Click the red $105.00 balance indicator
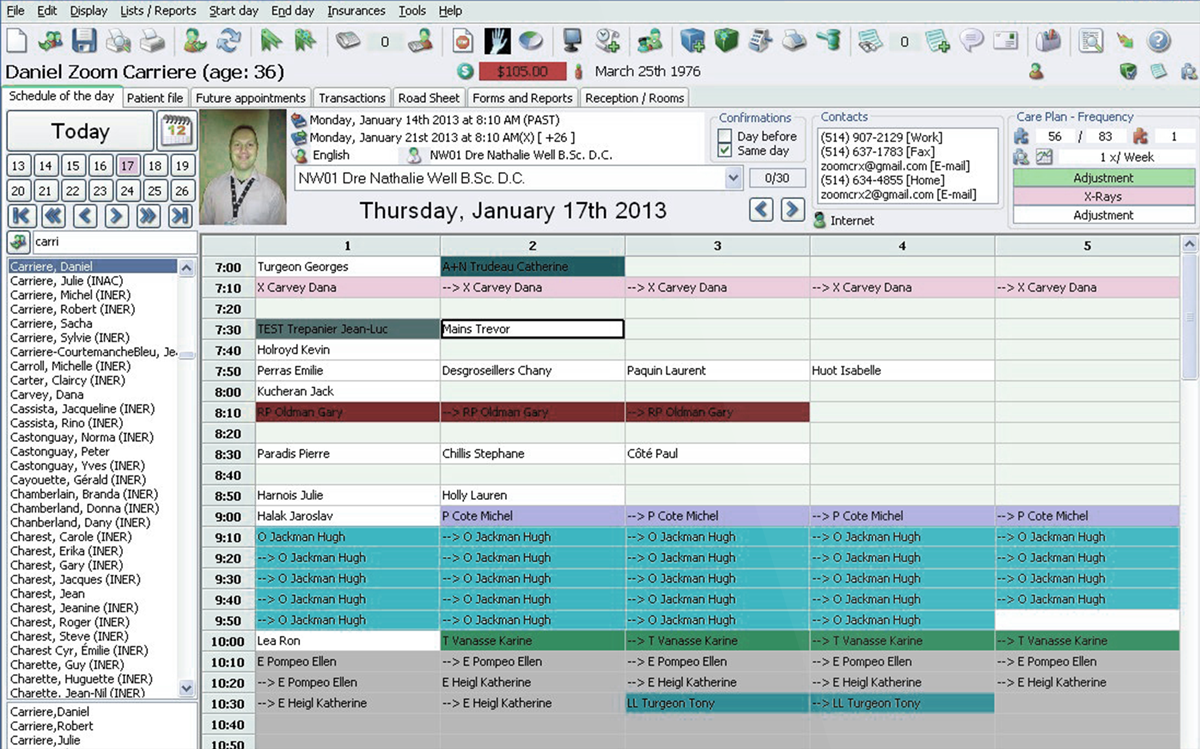Viewport: 1200px width, 749px height. coord(522,72)
